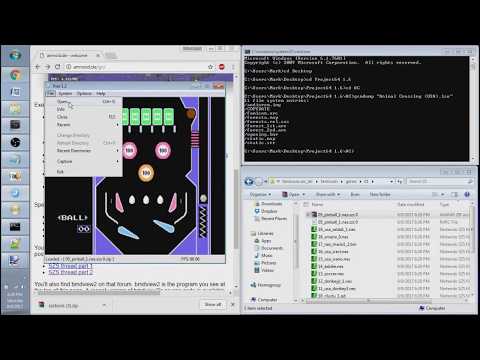The width and height of the screenshot is (480, 360).
Task: Open the Organize dropdown in Explorer
Action: [260, 194]
